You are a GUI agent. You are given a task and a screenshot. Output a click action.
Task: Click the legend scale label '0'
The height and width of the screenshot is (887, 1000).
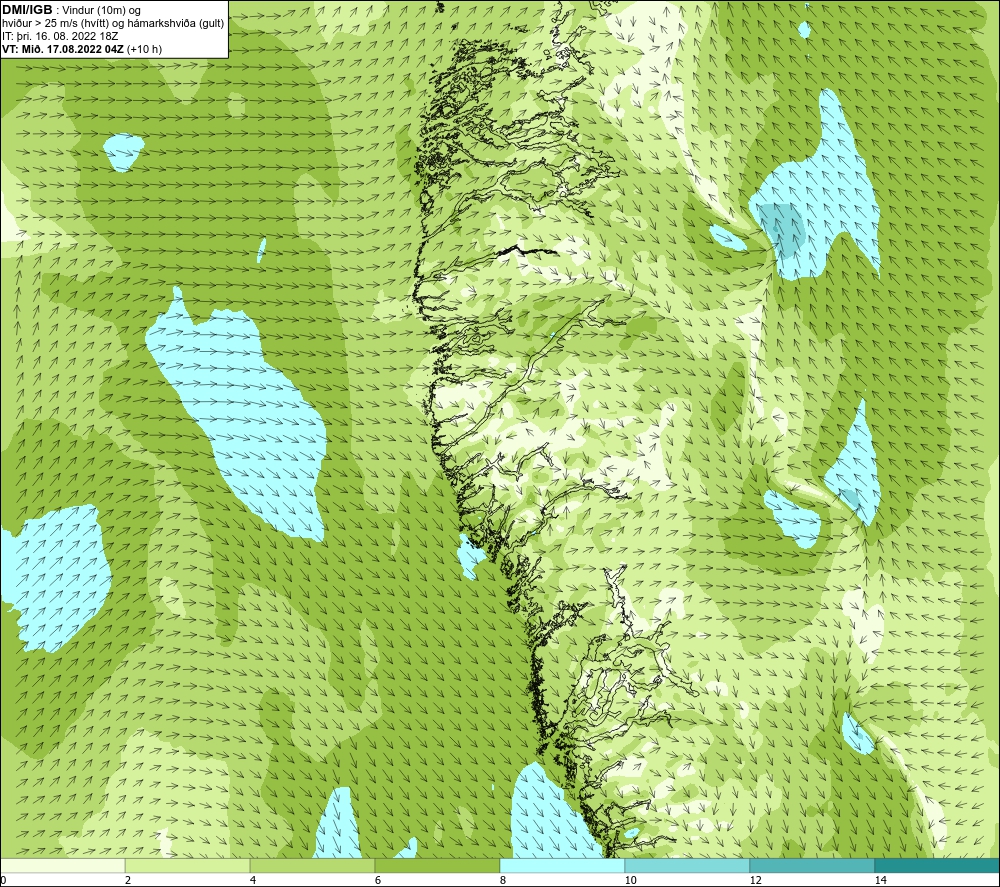(3, 880)
